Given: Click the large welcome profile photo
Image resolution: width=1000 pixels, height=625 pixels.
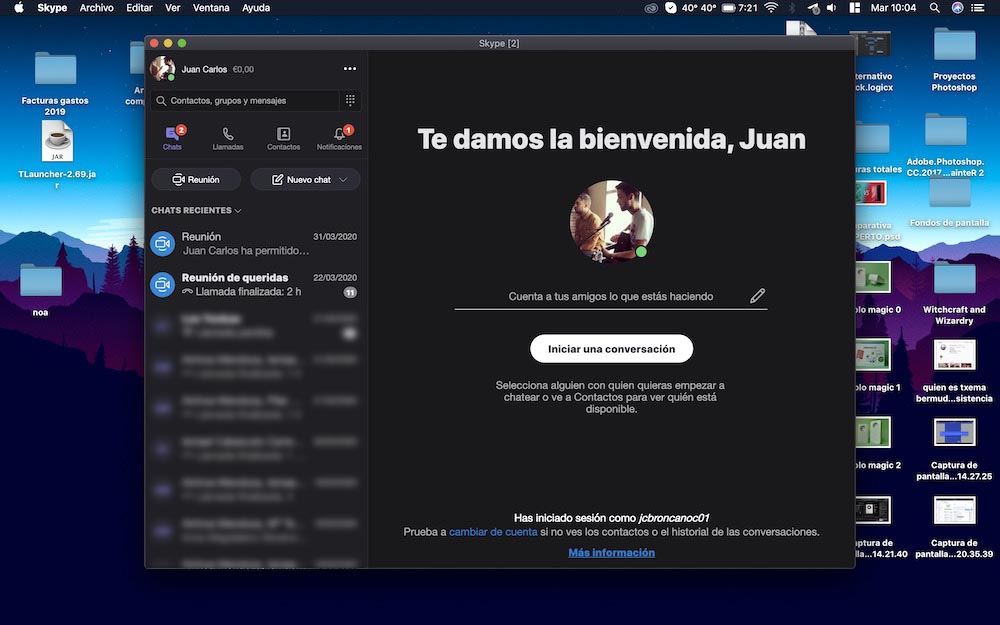Looking at the screenshot, I should click(x=611, y=221).
